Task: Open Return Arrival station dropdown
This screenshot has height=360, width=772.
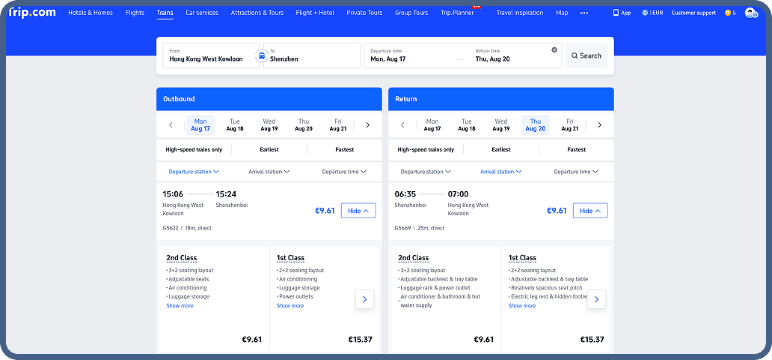Action: pyautogui.click(x=501, y=172)
